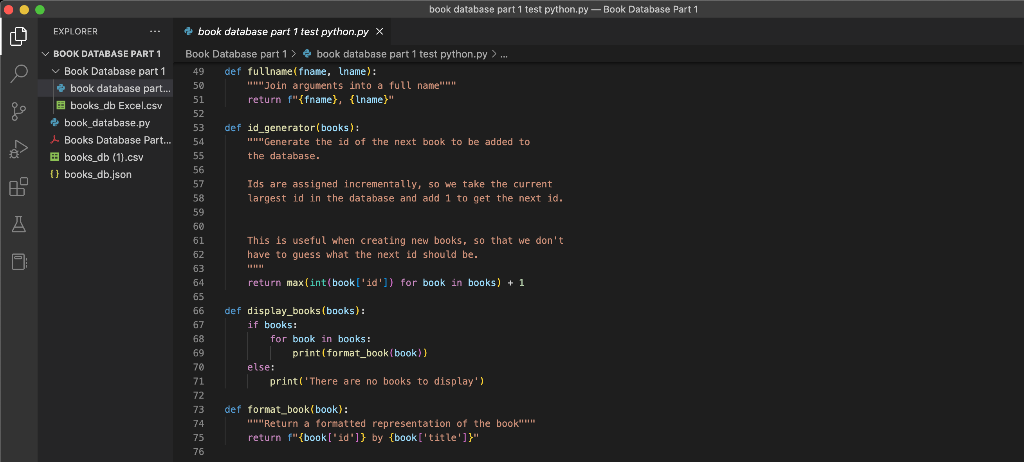Click the file name breadcrumb segment
Viewport: 1024px width, 462px height.
tap(402, 54)
